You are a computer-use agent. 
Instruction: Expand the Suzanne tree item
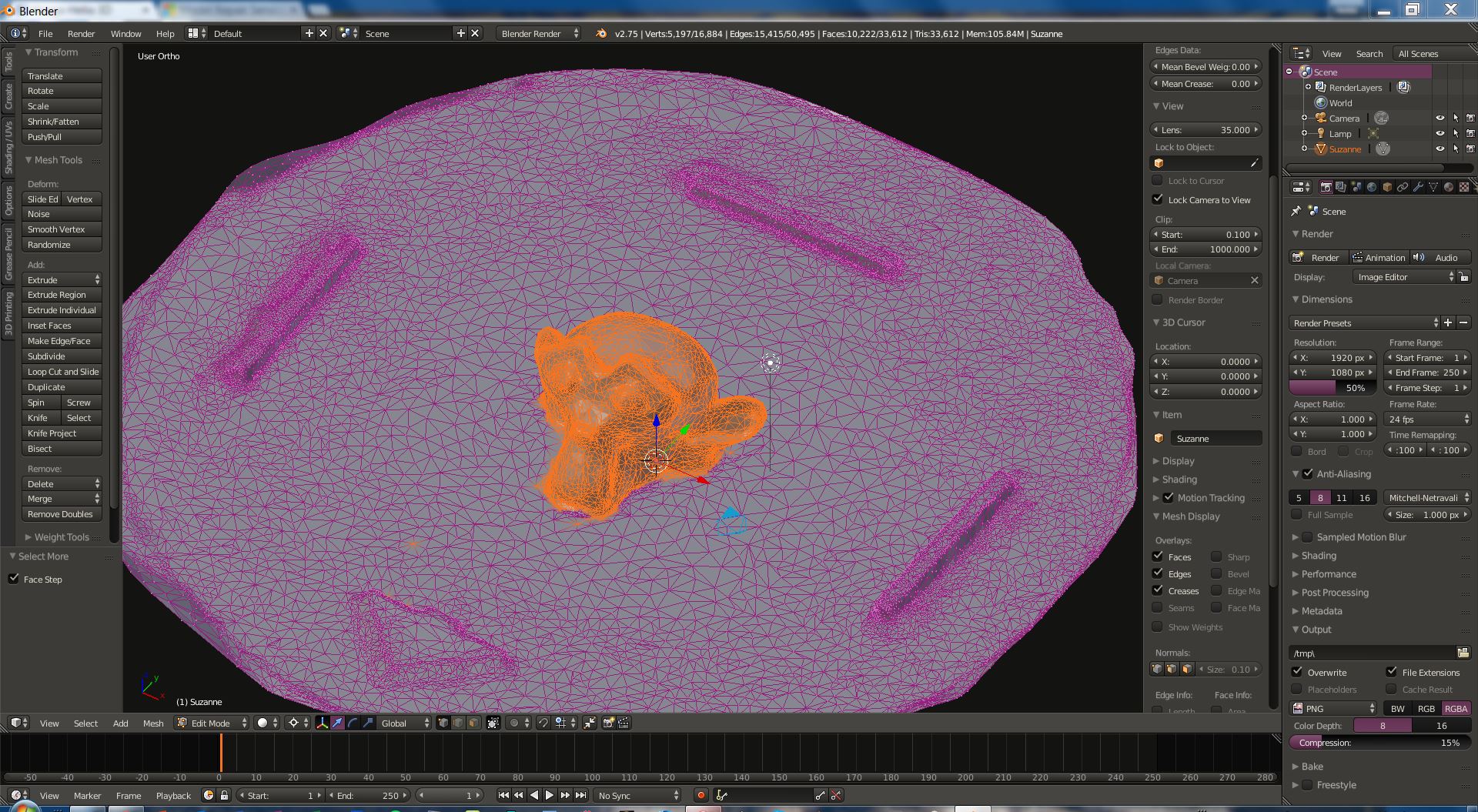point(1304,149)
